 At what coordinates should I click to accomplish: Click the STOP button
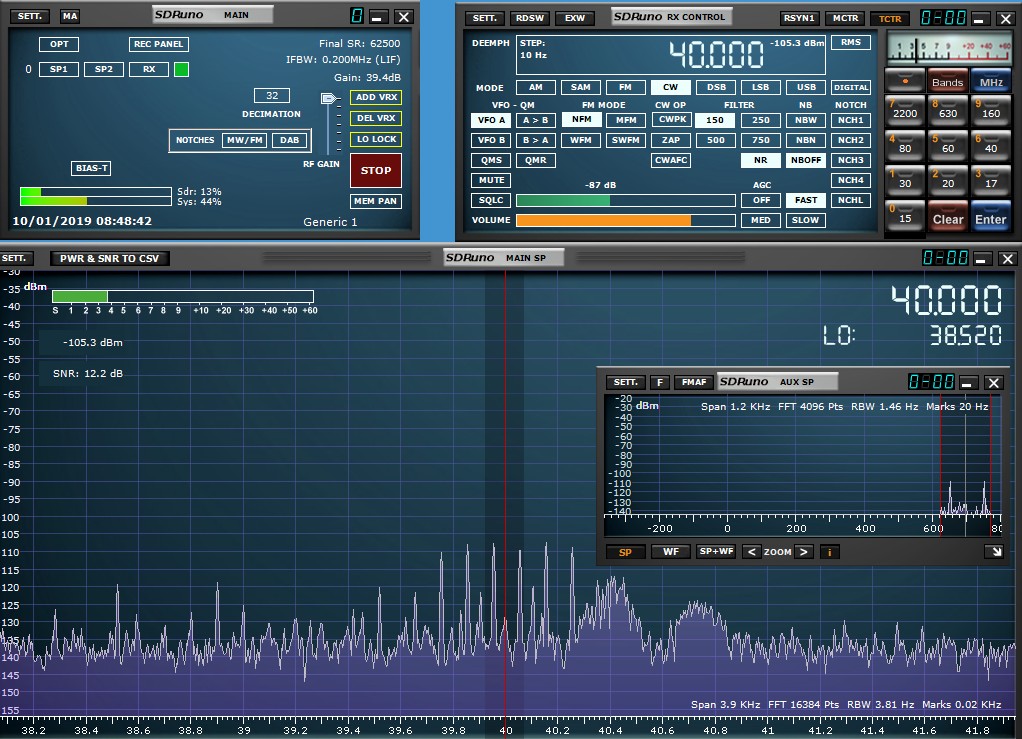point(376,170)
